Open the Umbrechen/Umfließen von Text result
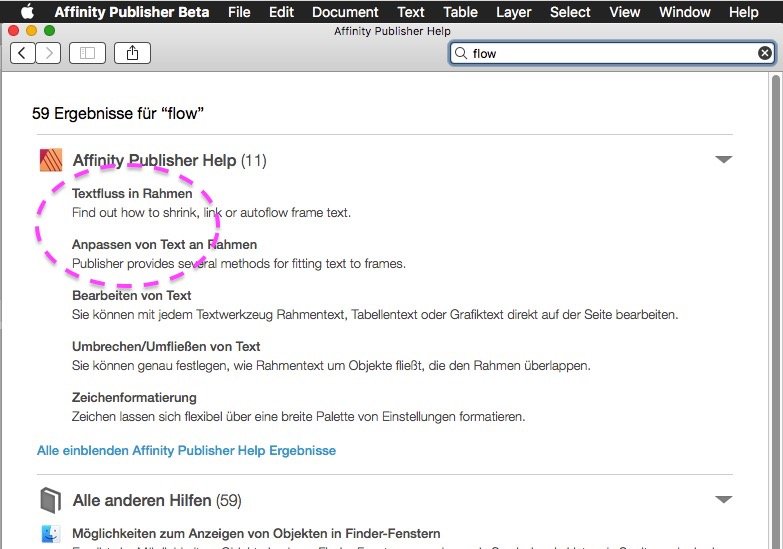Viewport: 783px width, 549px height. (x=166, y=346)
